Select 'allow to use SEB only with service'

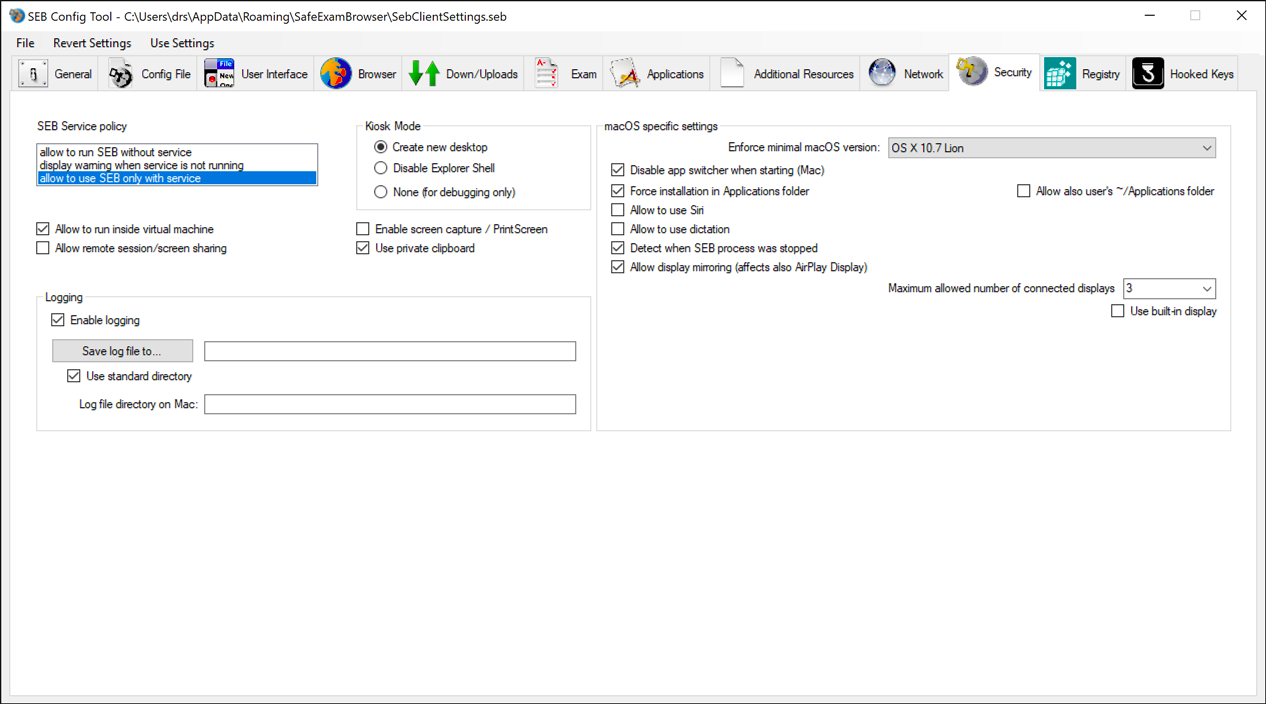coord(177,178)
